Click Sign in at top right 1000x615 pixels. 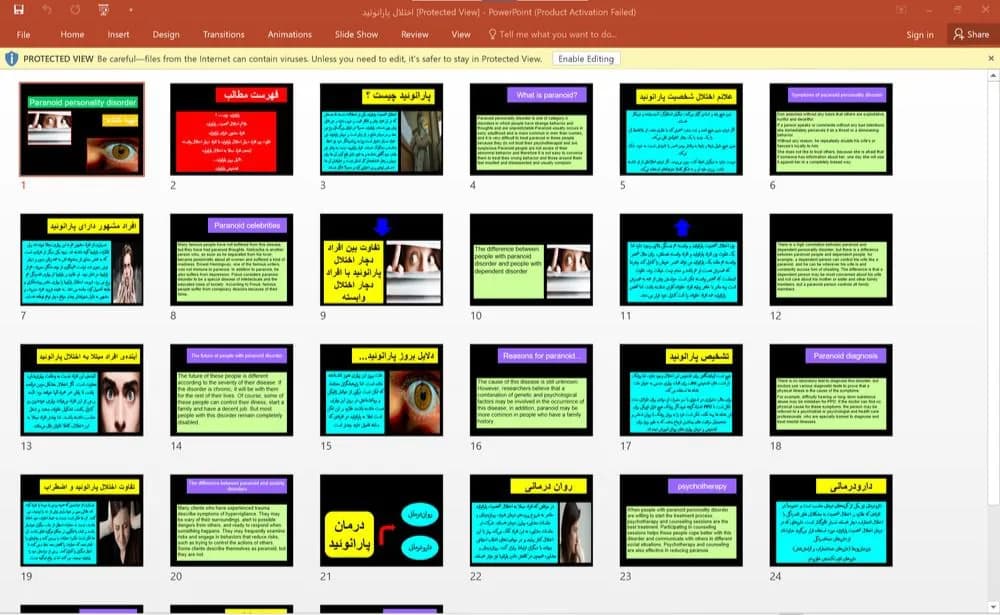(x=920, y=34)
